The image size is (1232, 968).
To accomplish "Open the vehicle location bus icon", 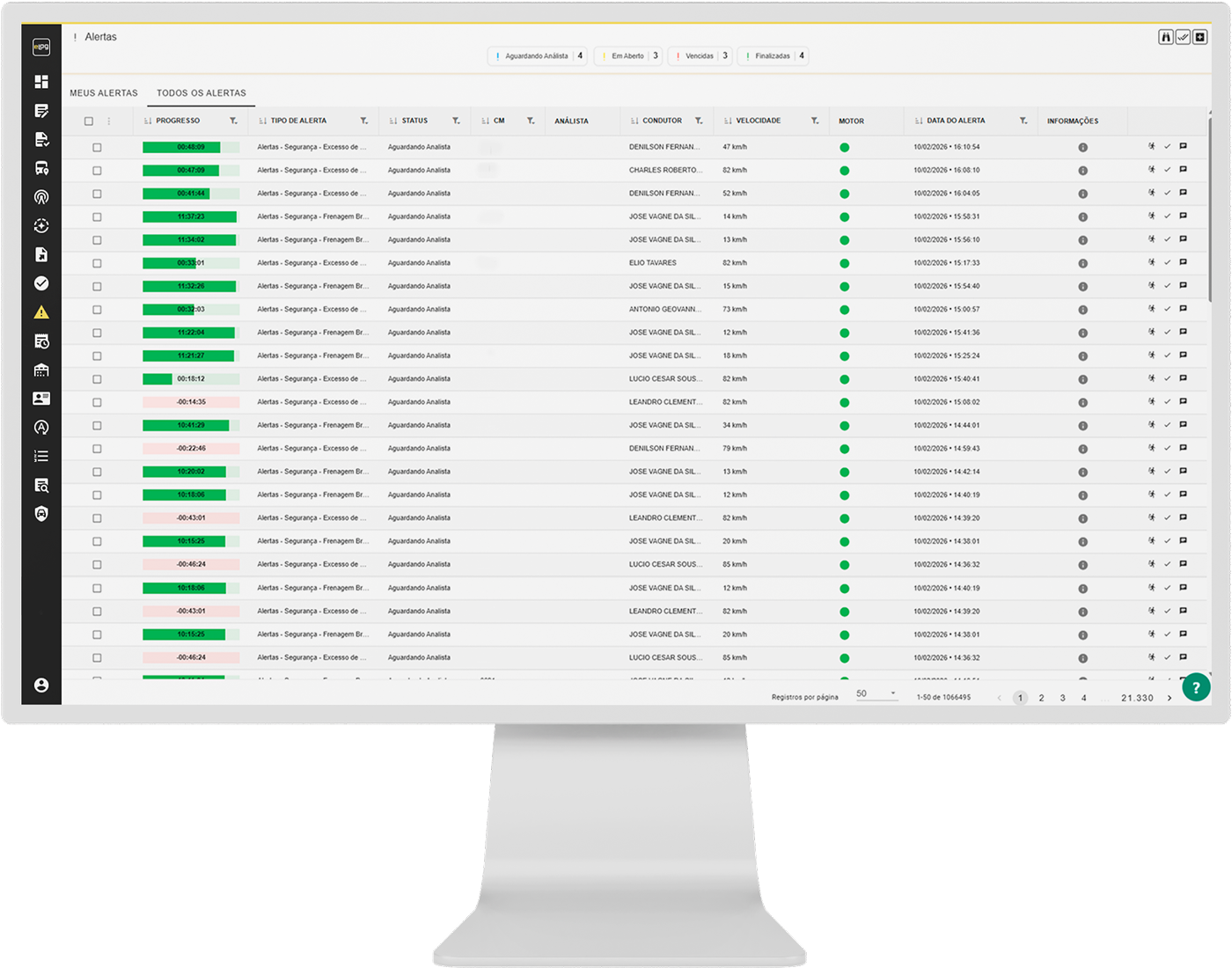I will coord(41,168).
